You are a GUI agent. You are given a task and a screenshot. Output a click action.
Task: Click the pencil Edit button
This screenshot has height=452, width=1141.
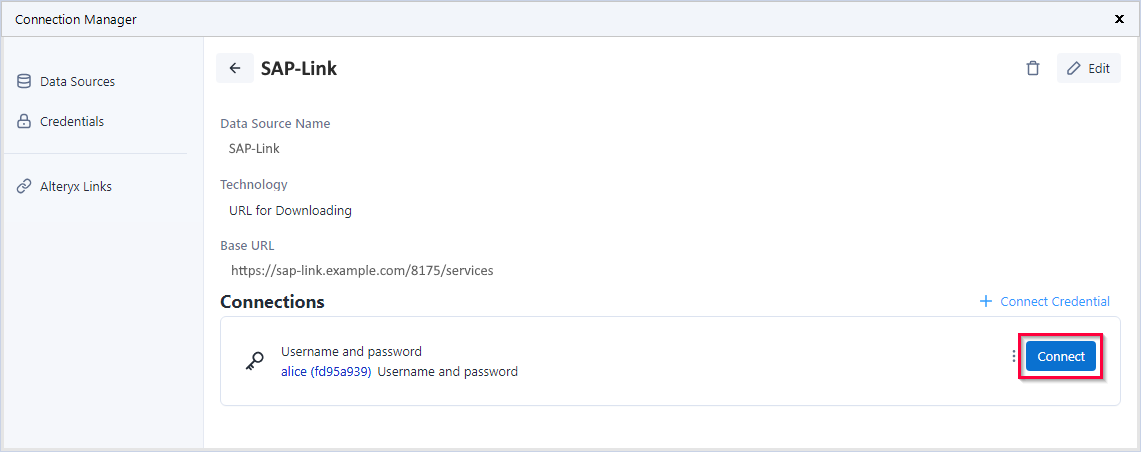point(1088,68)
